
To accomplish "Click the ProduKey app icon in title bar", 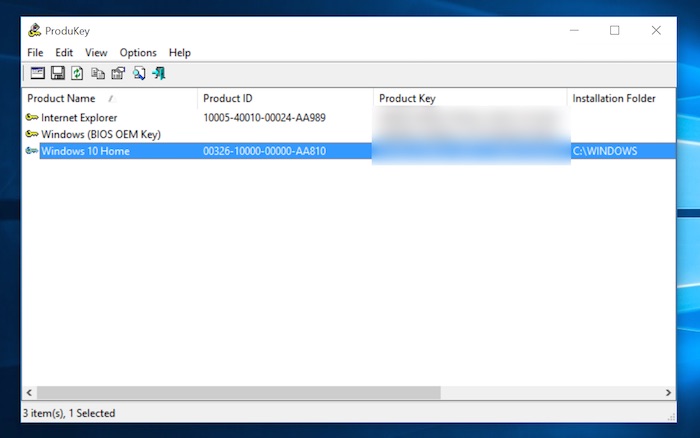I will (34, 30).
